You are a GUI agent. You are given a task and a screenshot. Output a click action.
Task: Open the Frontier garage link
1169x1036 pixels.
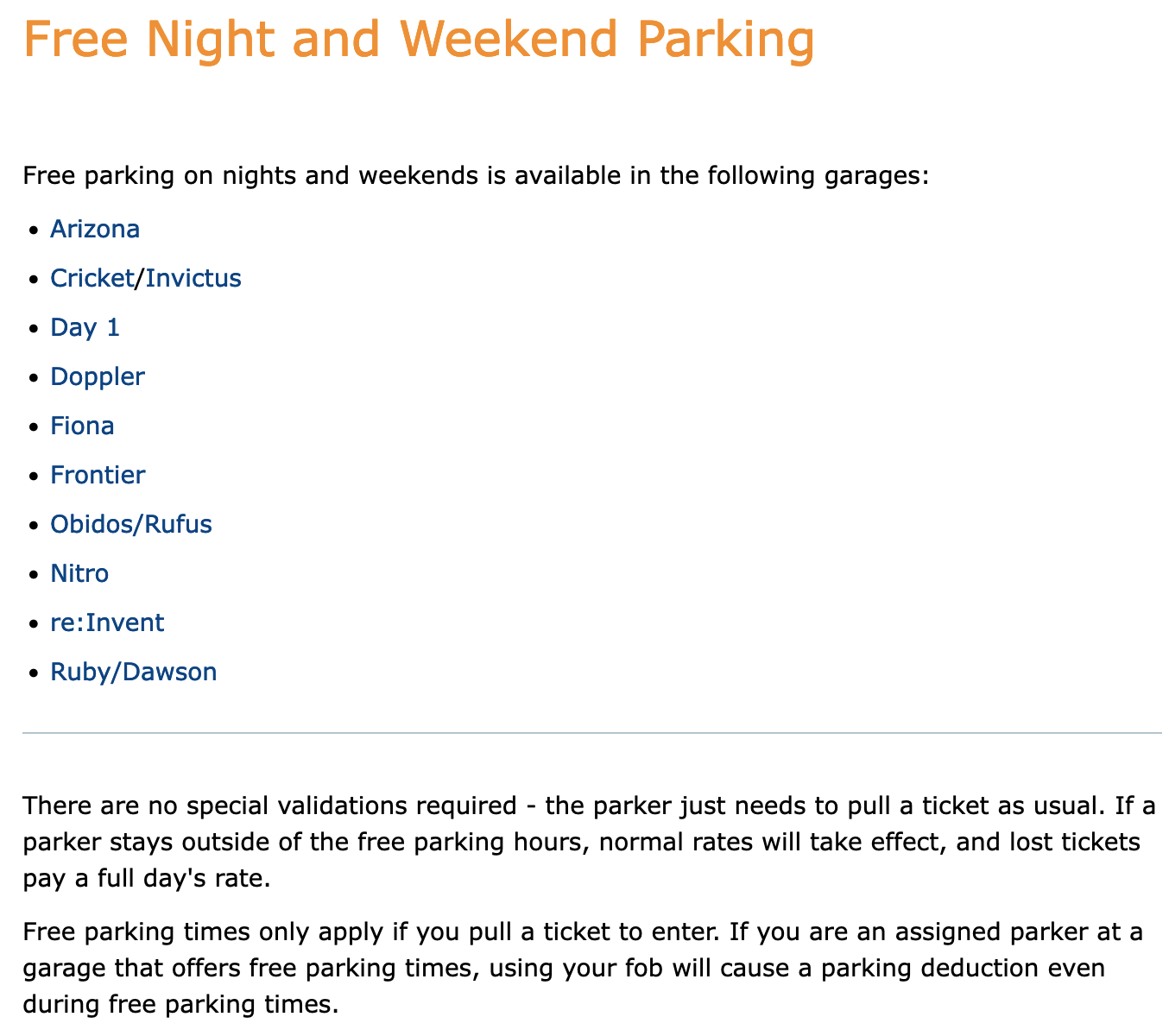[98, 475]
